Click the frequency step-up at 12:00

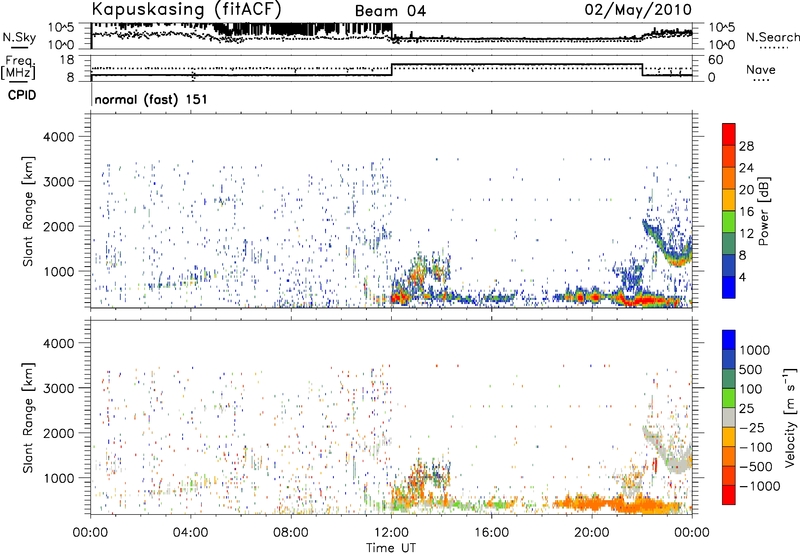point(392,70)
